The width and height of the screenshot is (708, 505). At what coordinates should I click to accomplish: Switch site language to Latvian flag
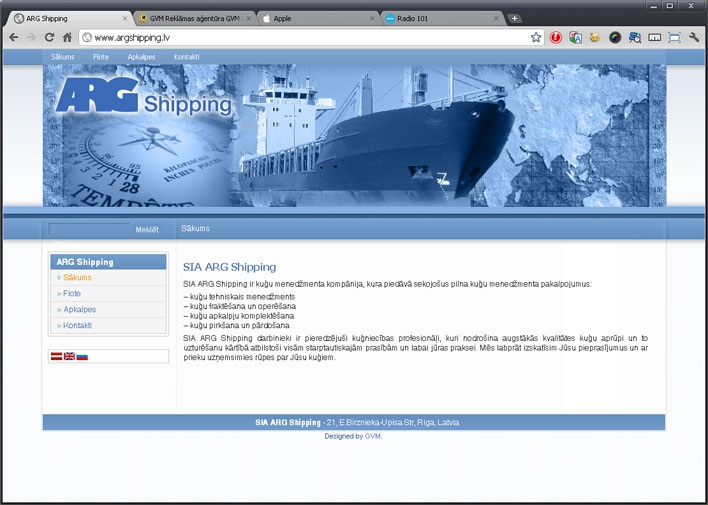click(56, 356)
